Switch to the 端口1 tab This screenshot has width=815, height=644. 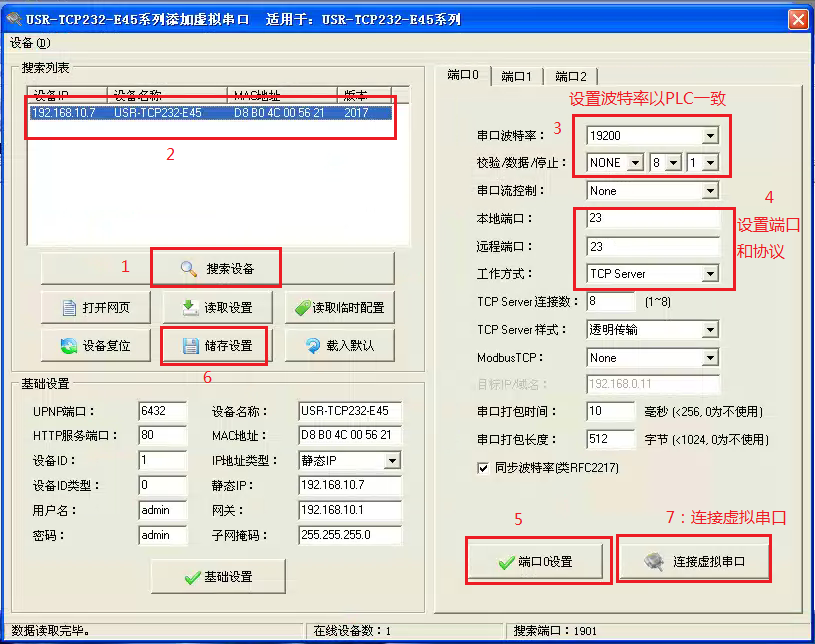(517, 76)
